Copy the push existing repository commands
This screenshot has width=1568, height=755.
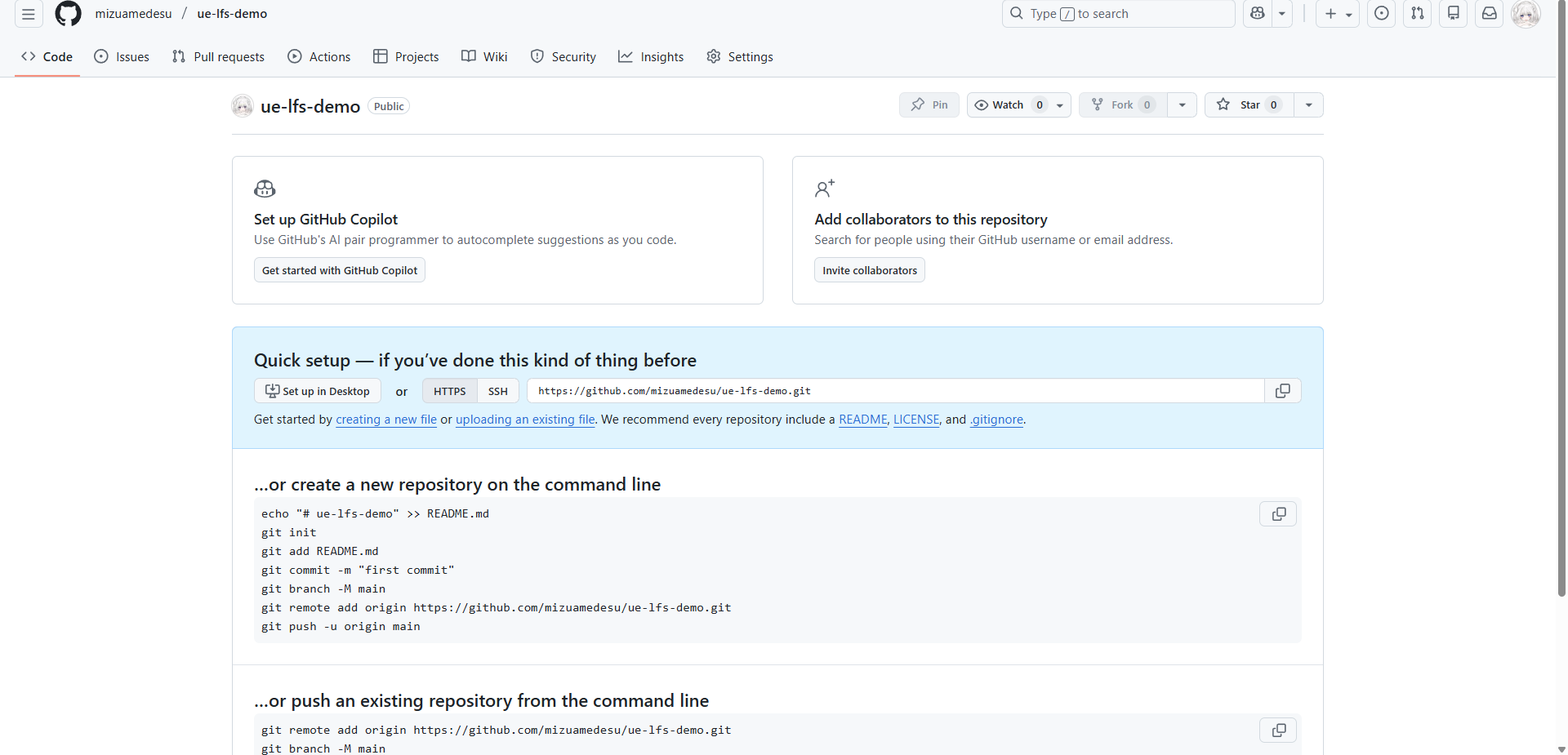1278,731
